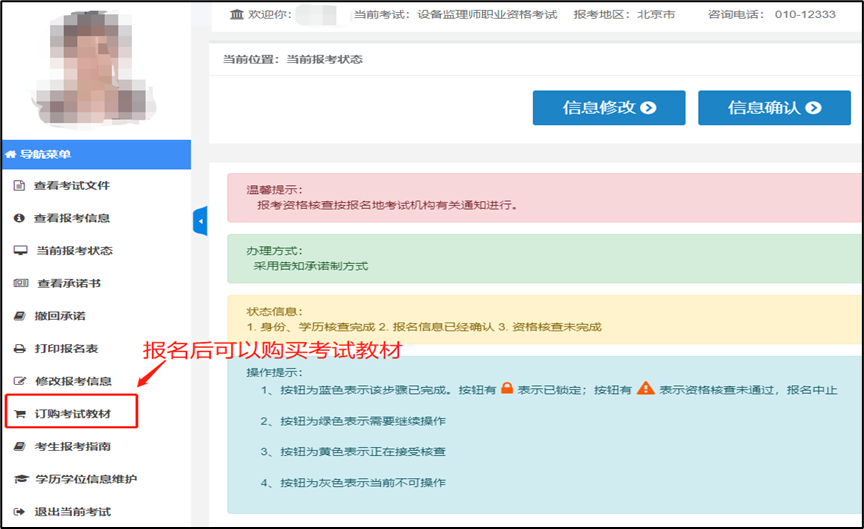This screenshot has width=864, height=529.
Task: Click the monitor icon beside 当前报考状态
Action: click(x=19, y=250)
